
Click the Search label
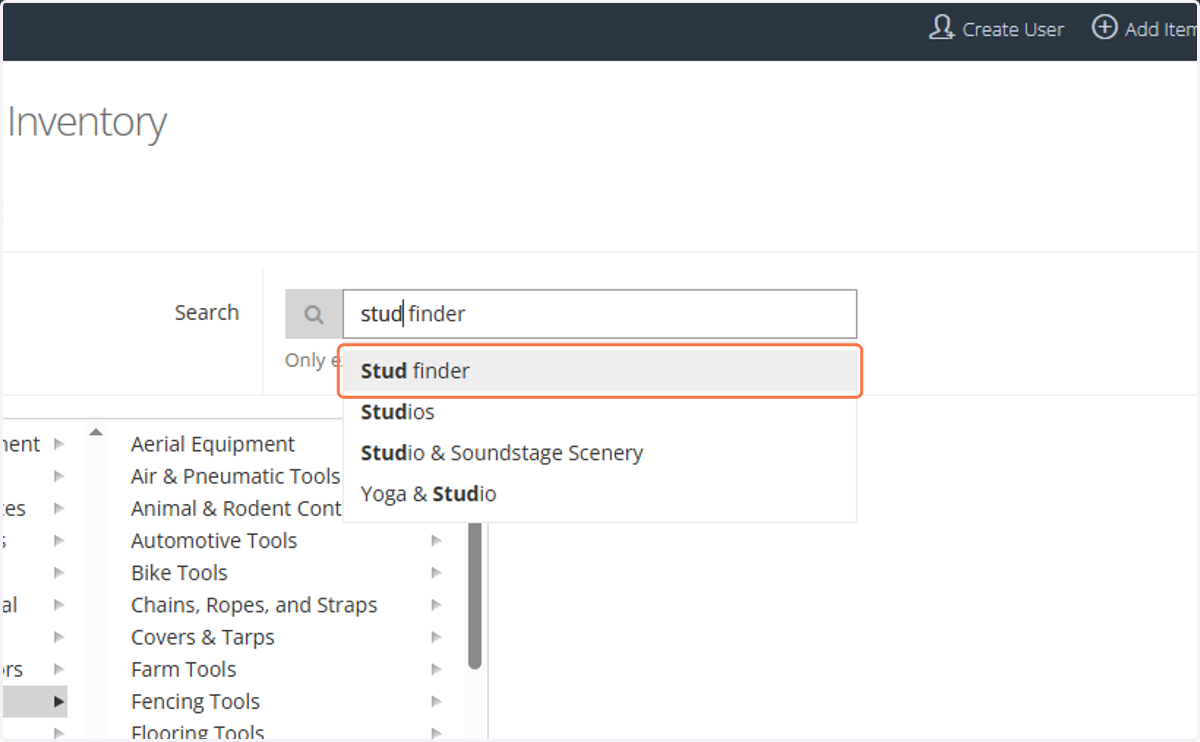coord(207,312)
